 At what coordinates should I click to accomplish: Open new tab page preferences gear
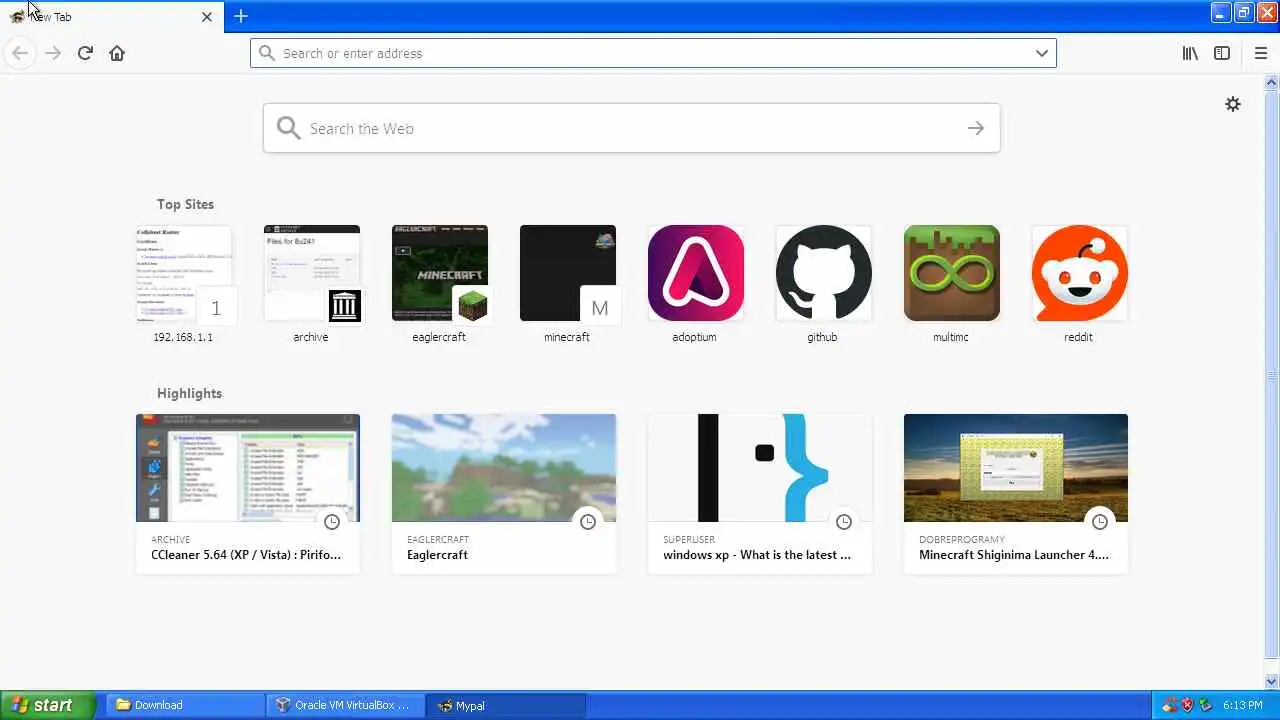click(1233, 104)
